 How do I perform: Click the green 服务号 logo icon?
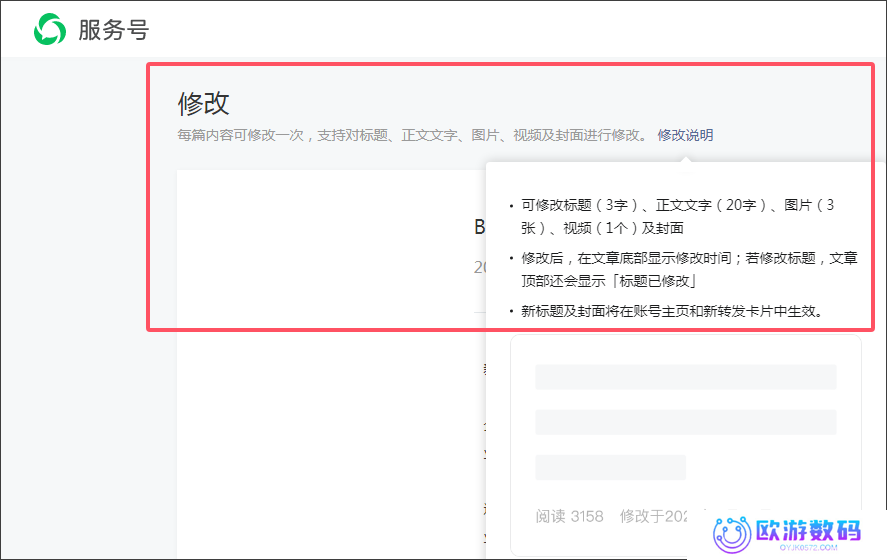50,29
